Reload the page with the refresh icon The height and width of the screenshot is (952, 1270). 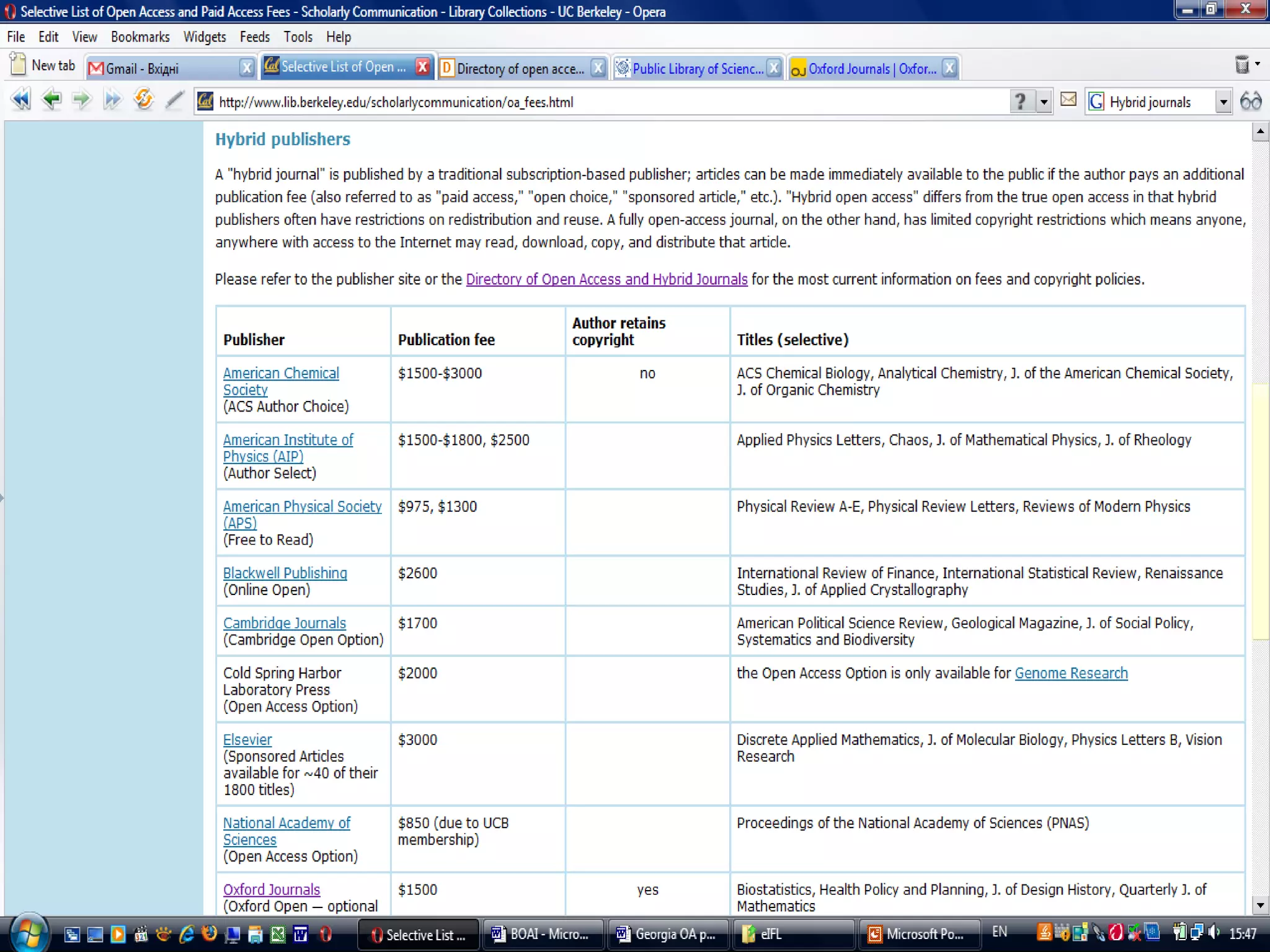pos(144,100)
